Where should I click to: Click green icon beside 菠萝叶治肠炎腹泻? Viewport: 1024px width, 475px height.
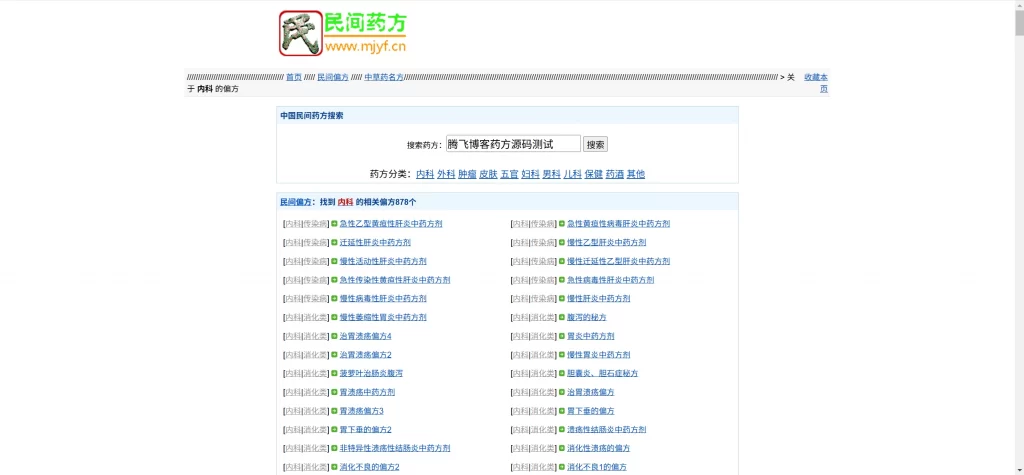pyautogui.click(x=335, y=374)
